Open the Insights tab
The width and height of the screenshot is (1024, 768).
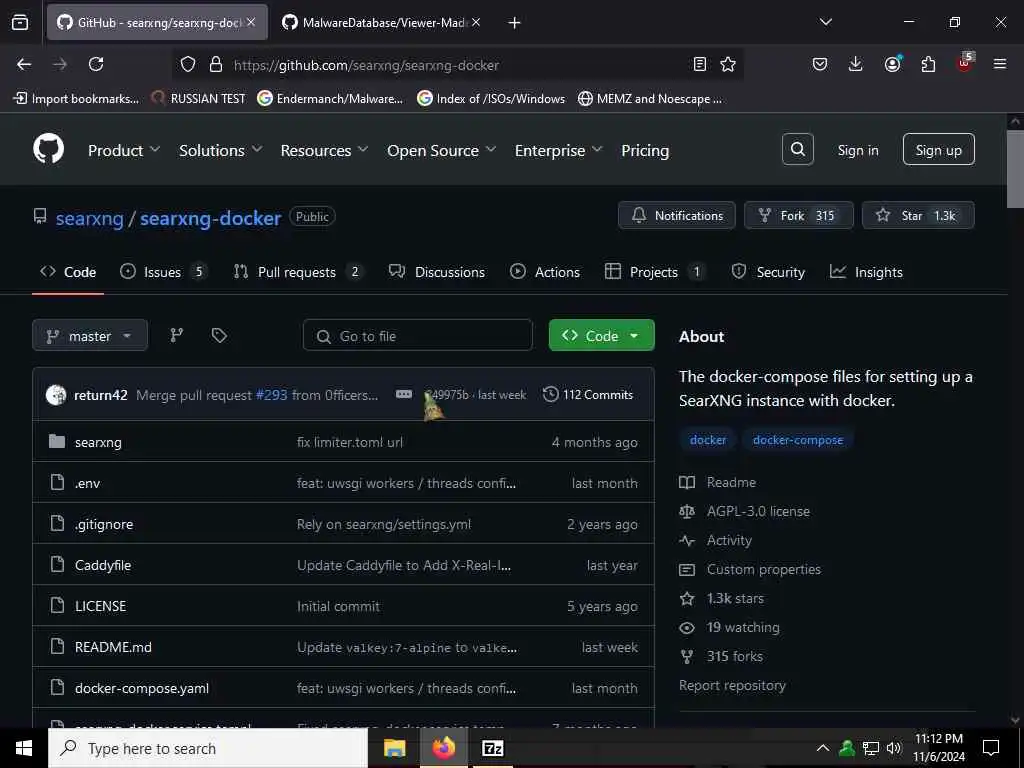point(866,272)
